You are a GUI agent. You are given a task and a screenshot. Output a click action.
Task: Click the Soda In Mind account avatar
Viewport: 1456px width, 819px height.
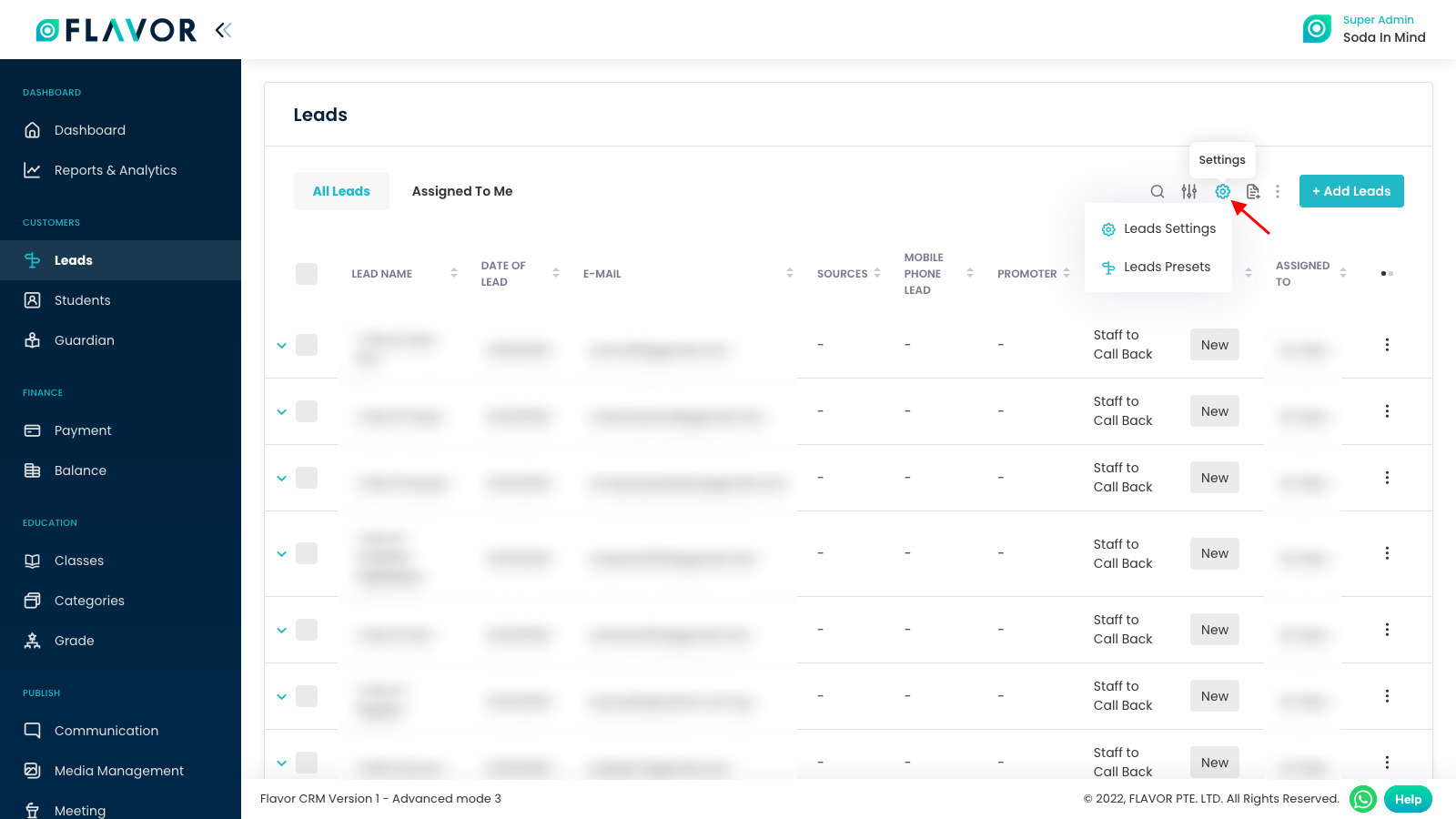click(1317, 28)
